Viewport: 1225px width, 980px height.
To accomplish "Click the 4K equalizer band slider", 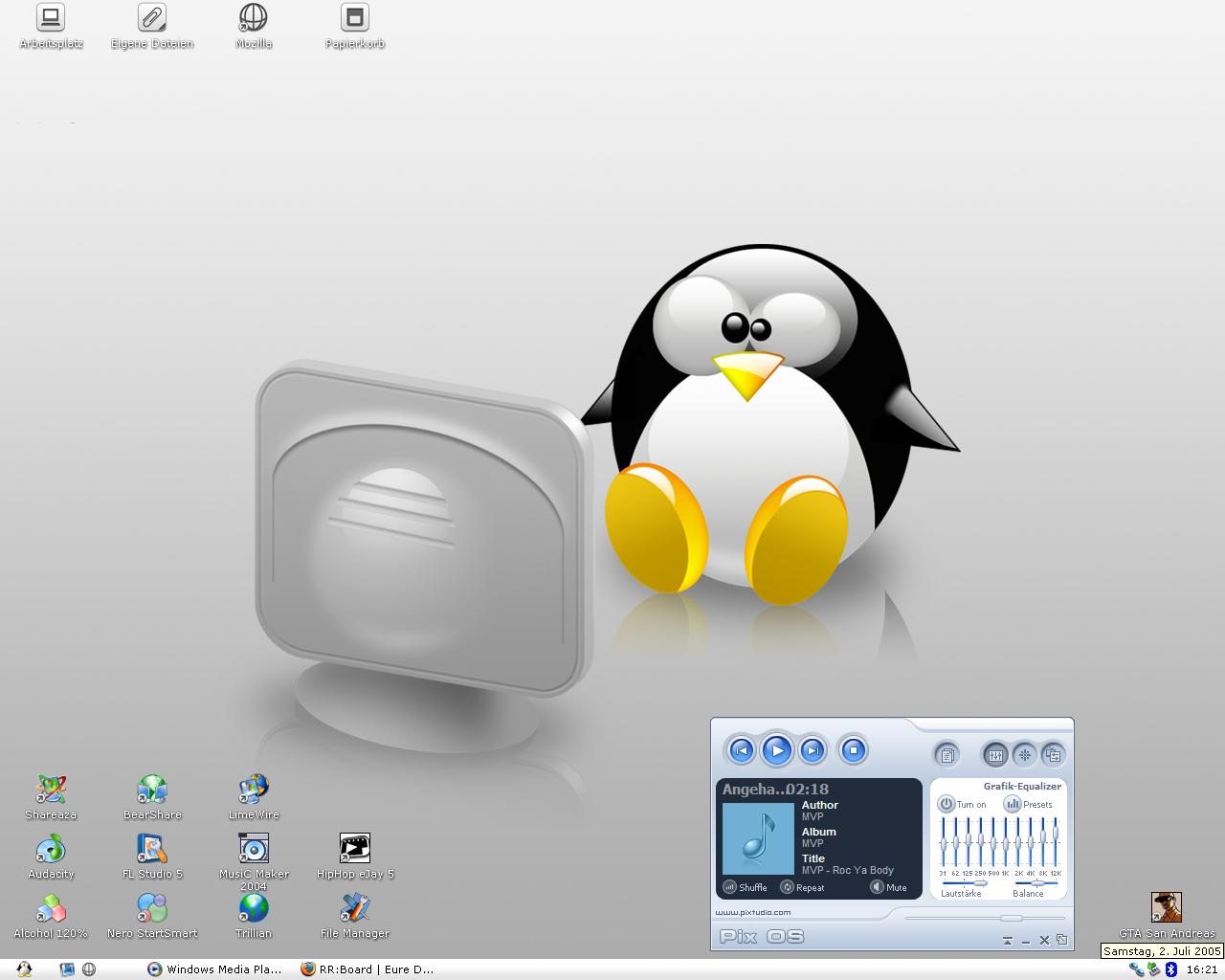I will pyautogui.click(x=1031, y=842).
